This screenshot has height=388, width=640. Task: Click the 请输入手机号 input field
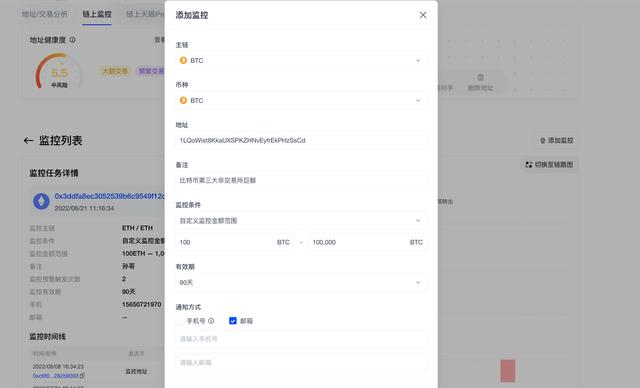pyautogui.click(x=301, y=339)
